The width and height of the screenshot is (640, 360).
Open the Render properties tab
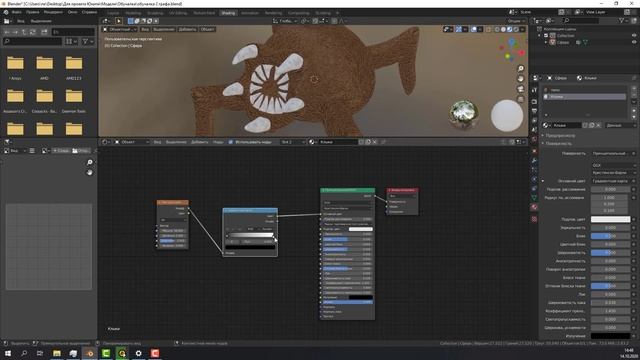coord(534,101)
